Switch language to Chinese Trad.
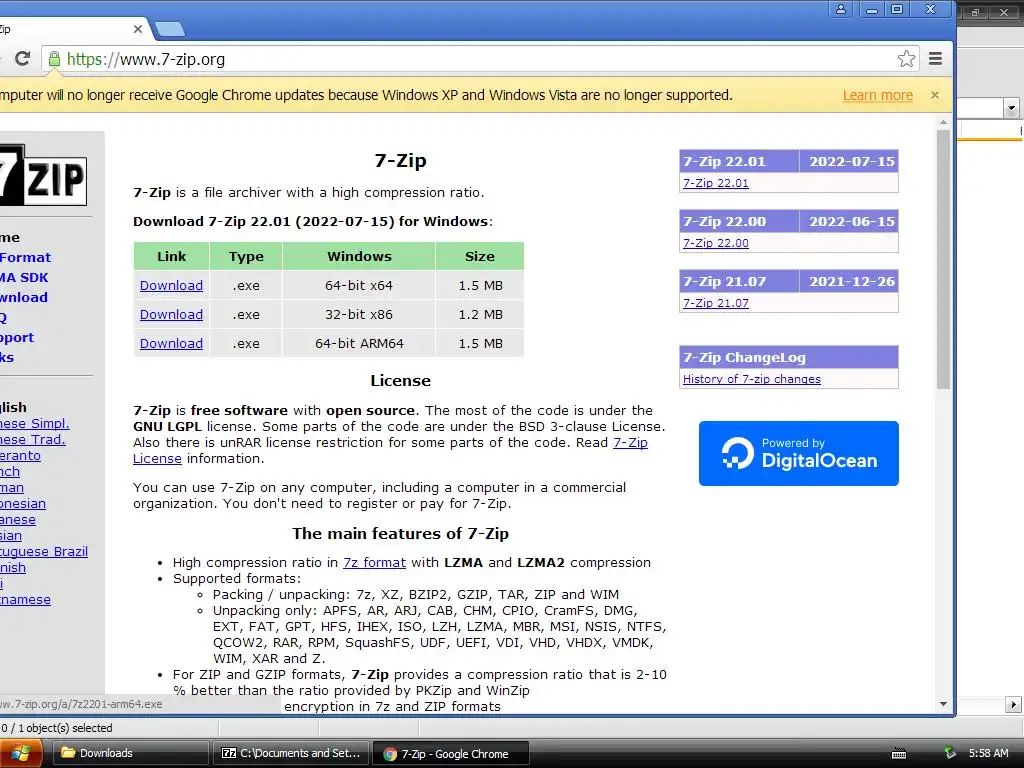The height and width of the screenshot is (768, 1024). pos(33,440)
